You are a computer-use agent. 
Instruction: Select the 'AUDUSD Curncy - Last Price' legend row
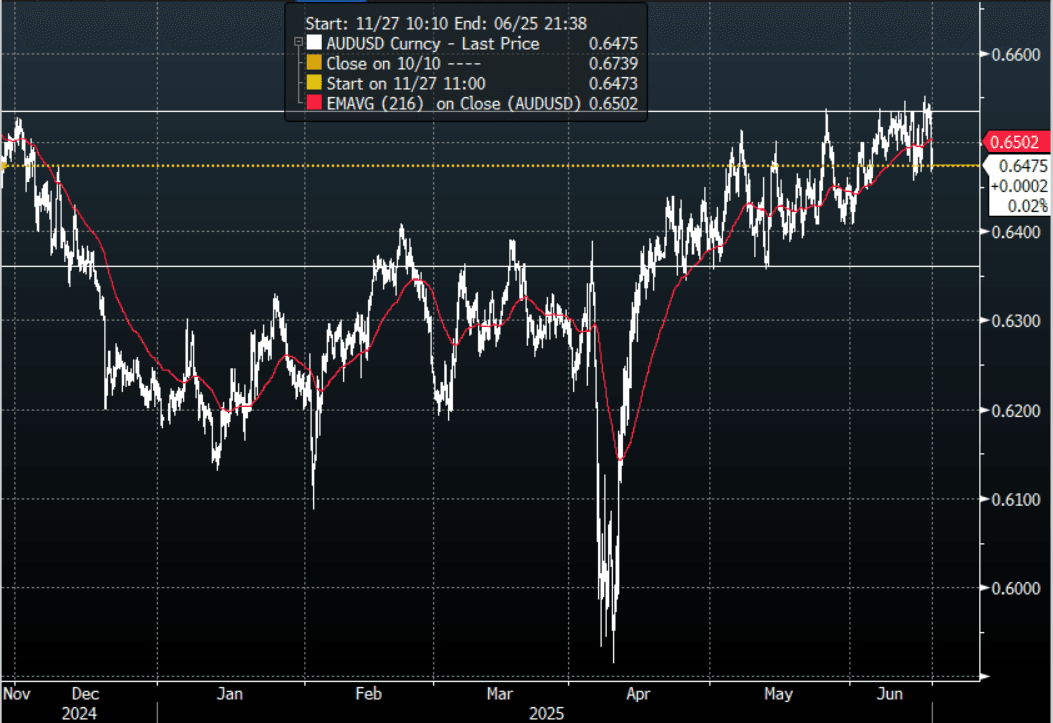[472, 43]
